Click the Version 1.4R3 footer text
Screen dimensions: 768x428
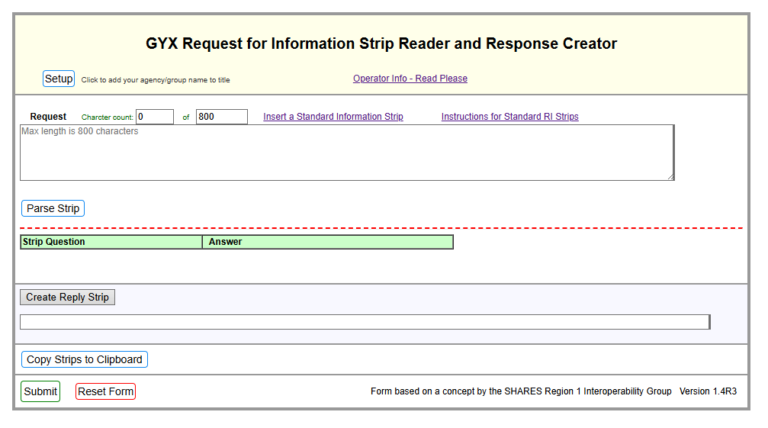[707, 392]
